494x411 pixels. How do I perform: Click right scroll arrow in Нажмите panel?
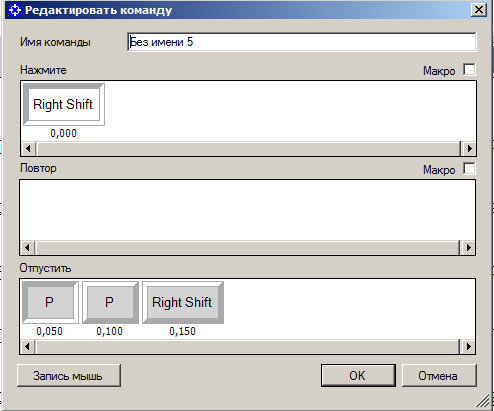(469, 148)
